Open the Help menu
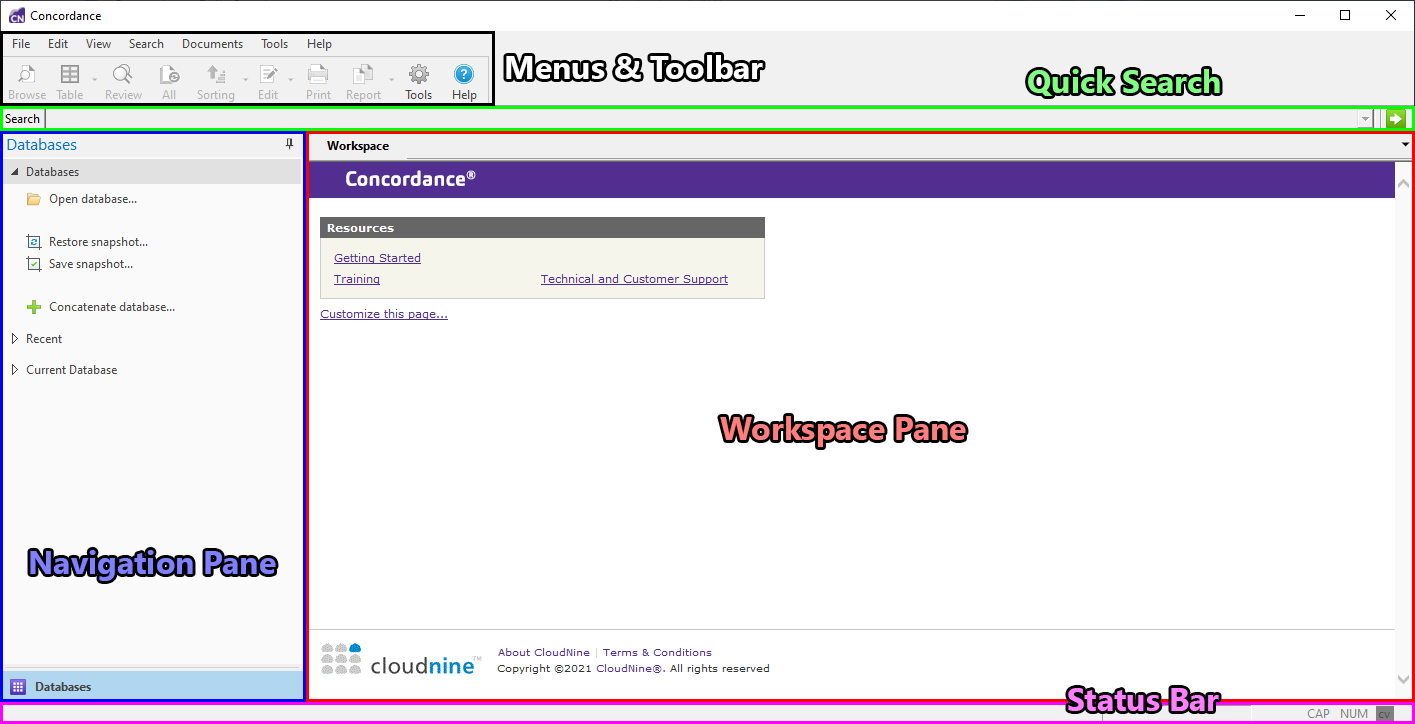Screen dimensions: 1415x724 [319, 44]
